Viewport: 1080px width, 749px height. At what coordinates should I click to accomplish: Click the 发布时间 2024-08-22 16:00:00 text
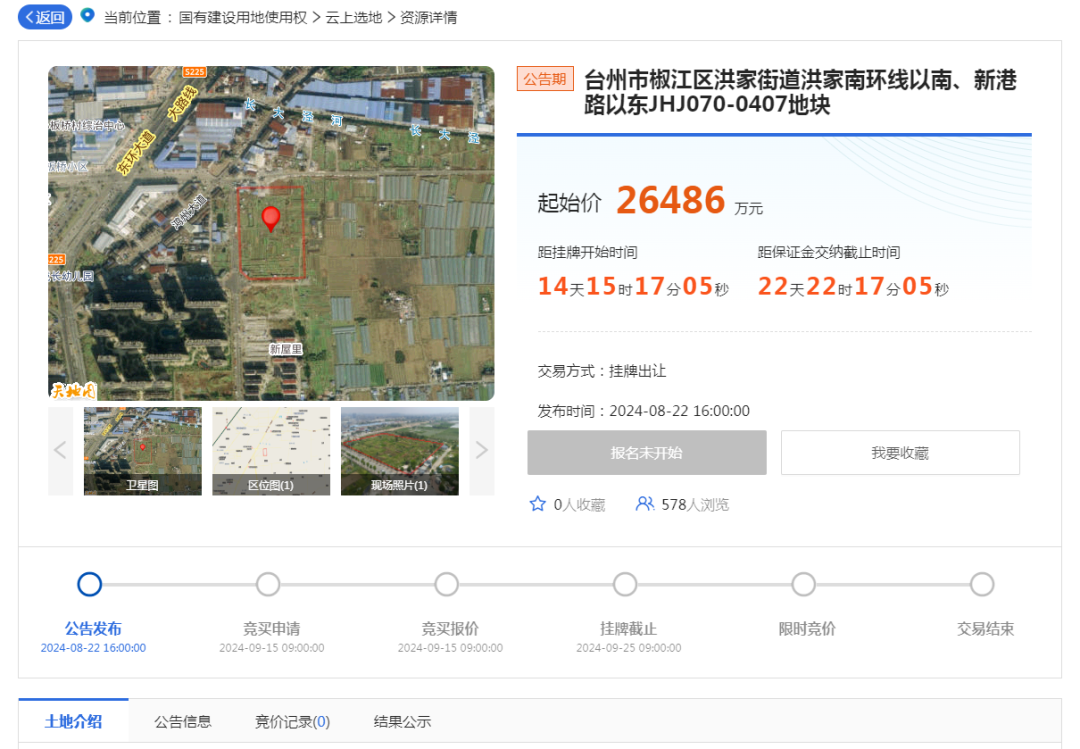click(643, 411)
